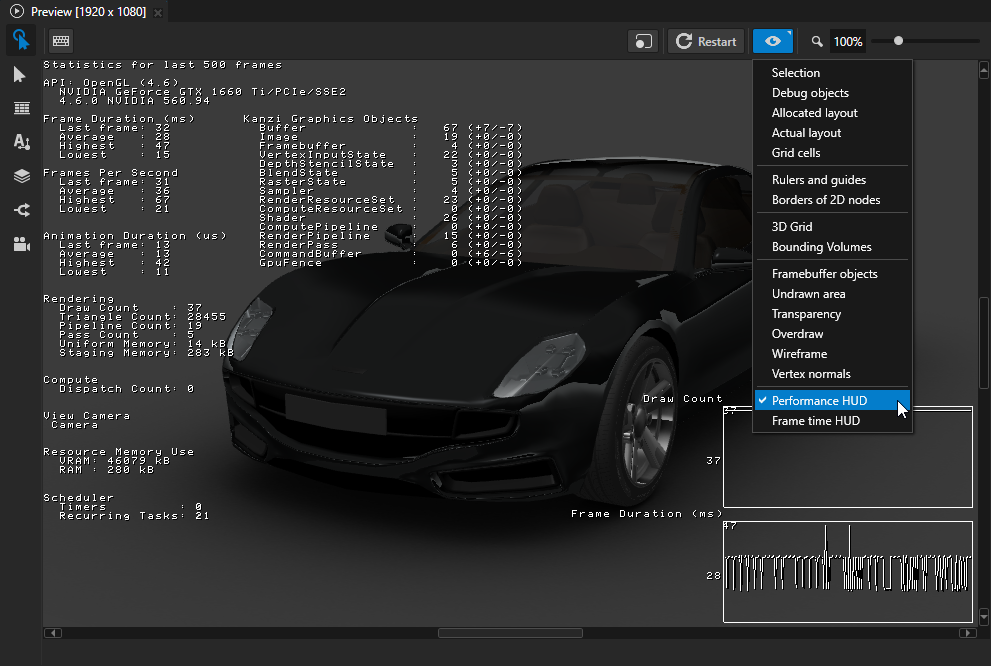This screenshot has height=666, width=991.
Task: Select the connections tool in the sidebar
Action: pyautogui.click(x=20, y=210)
